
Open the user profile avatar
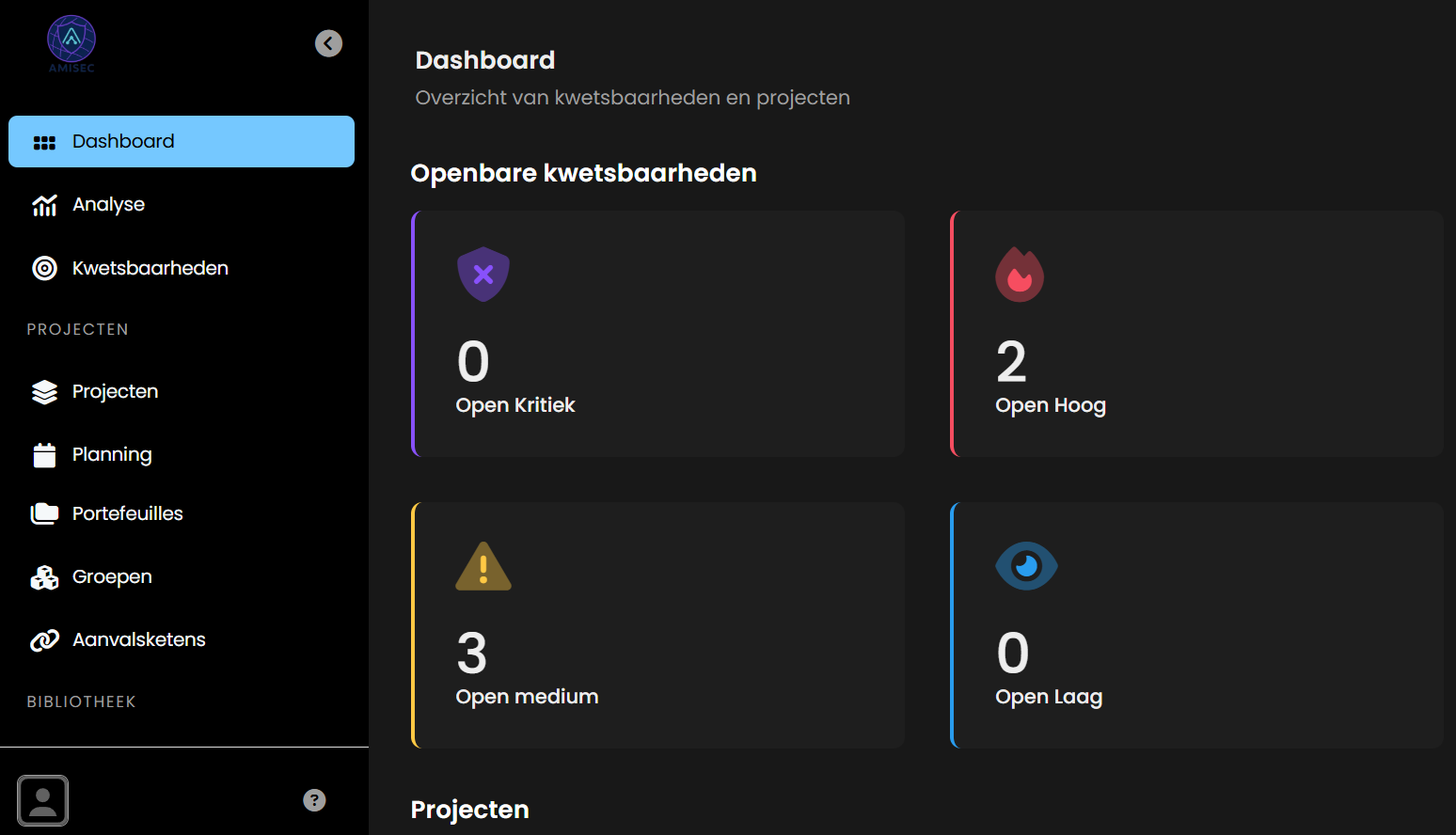[43, 800]
